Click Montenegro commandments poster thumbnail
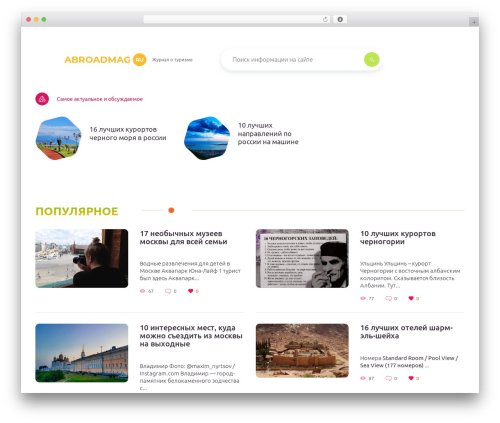 (302, 258)
